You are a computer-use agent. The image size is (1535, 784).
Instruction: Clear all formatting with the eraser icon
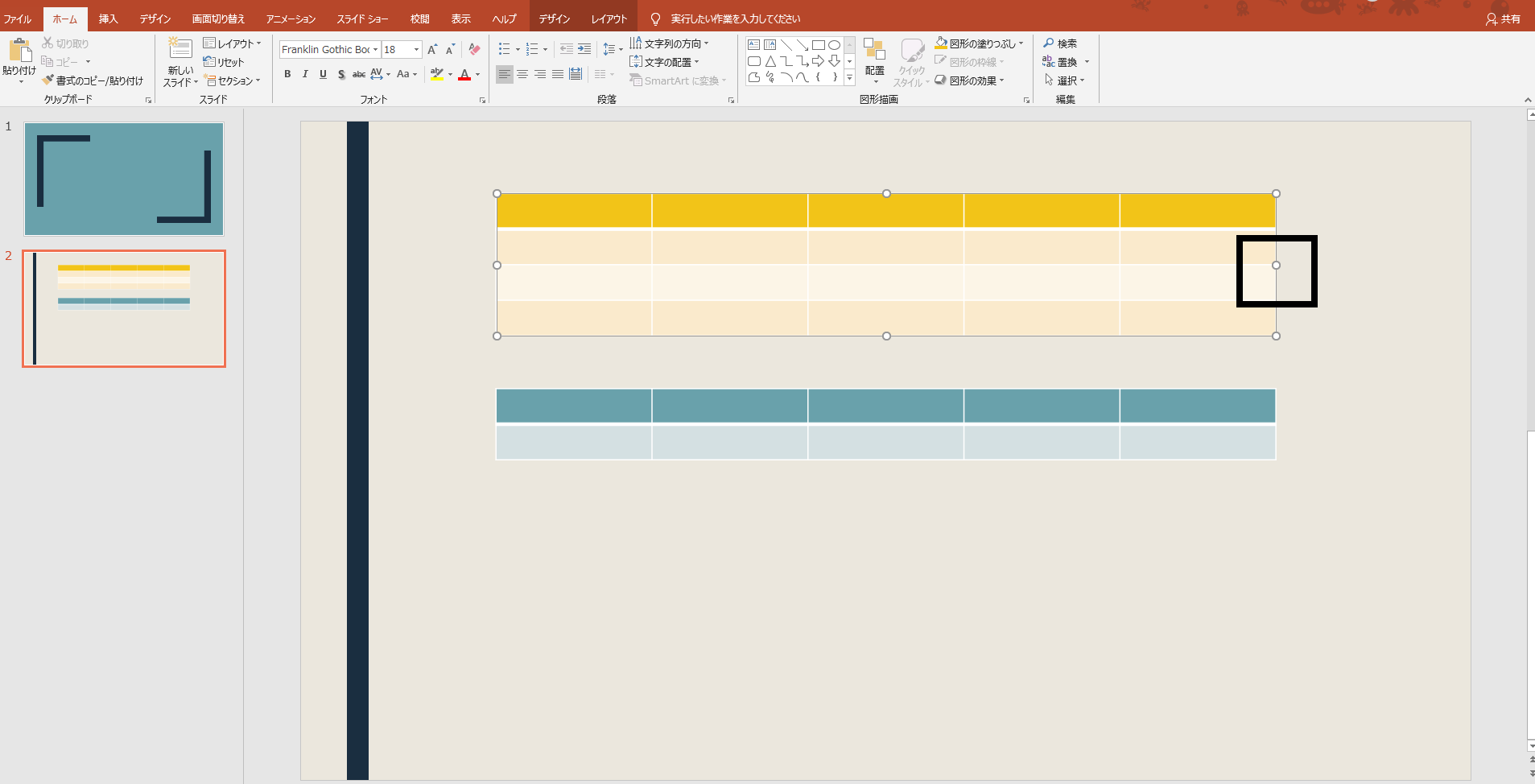click(474, 50)
